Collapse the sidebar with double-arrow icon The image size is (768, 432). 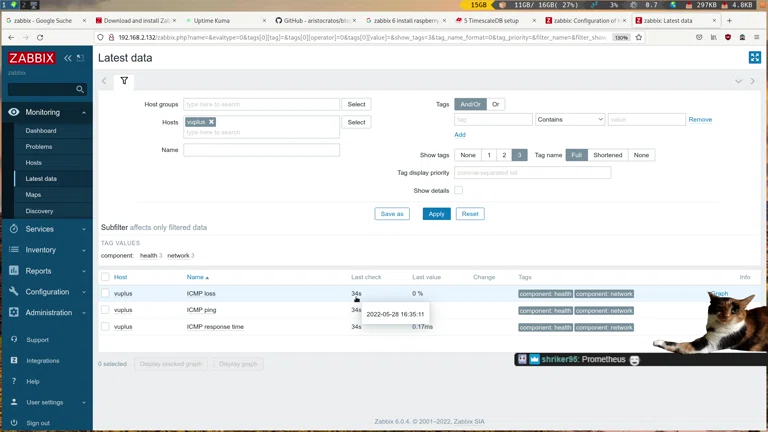(68, 58)
